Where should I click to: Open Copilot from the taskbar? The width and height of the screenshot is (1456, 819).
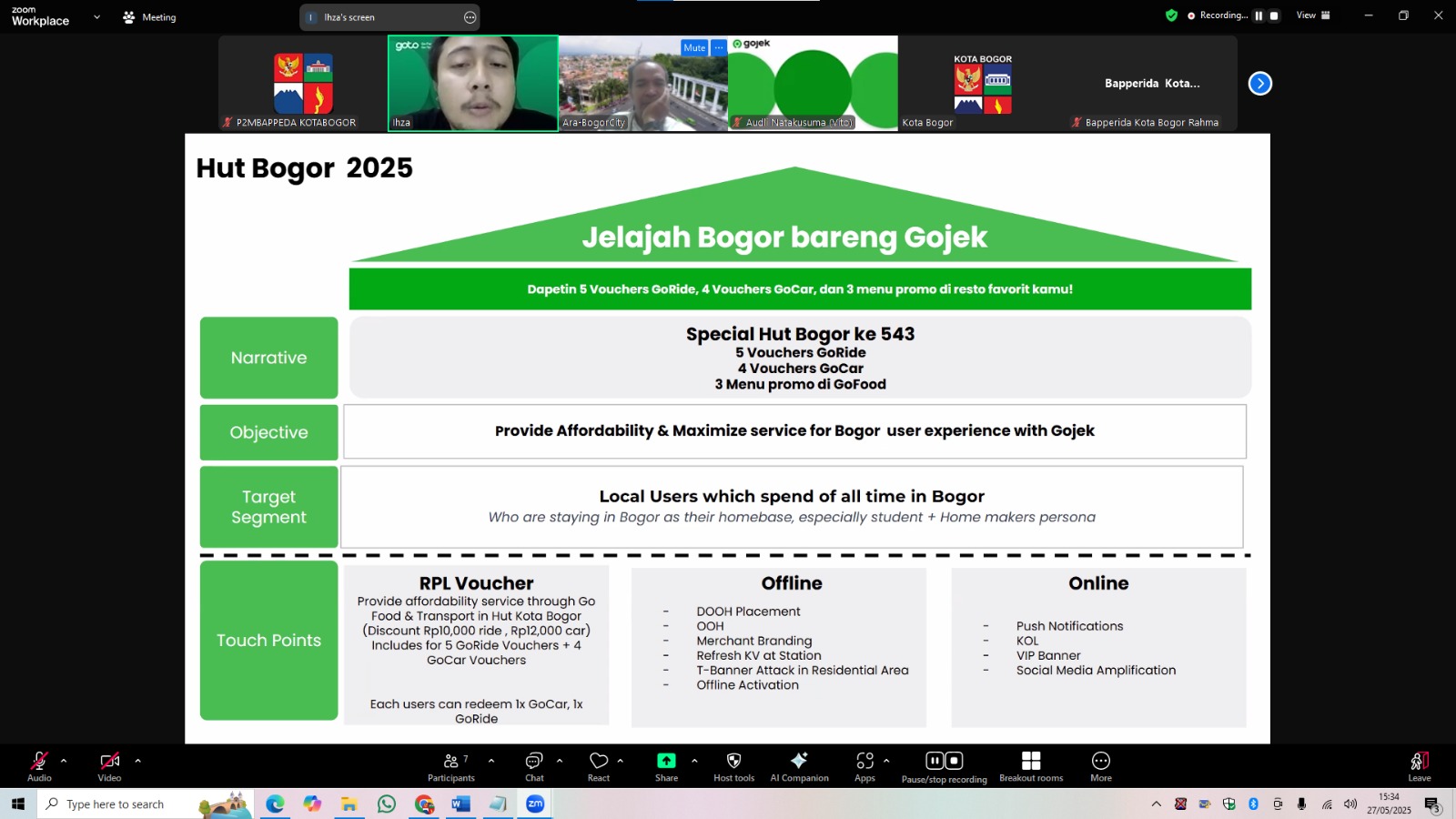[x=312, y=804]
